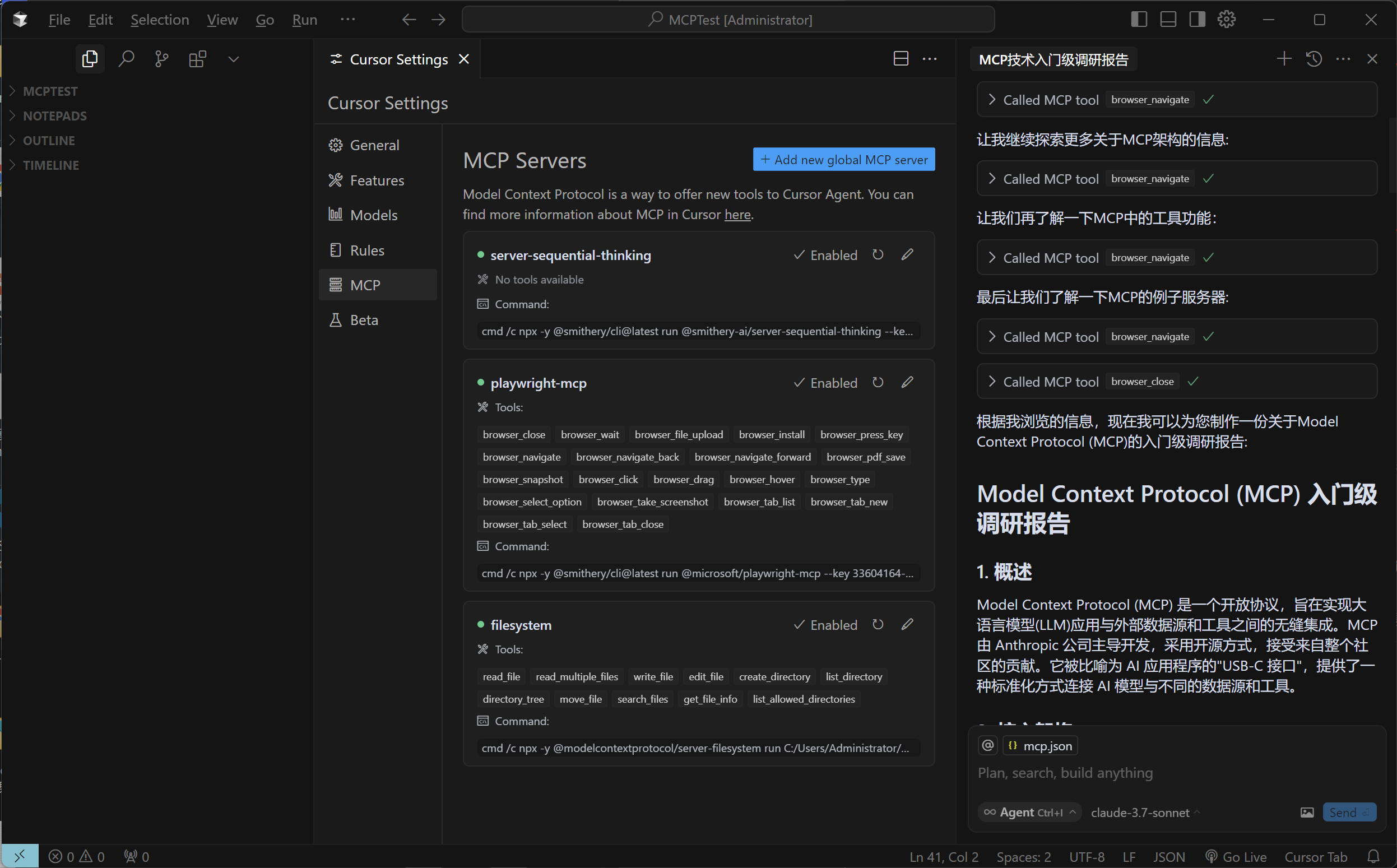Go forward with the right arrow
The height and width of the screenshot is (868, 1397).
click(439, 20)
